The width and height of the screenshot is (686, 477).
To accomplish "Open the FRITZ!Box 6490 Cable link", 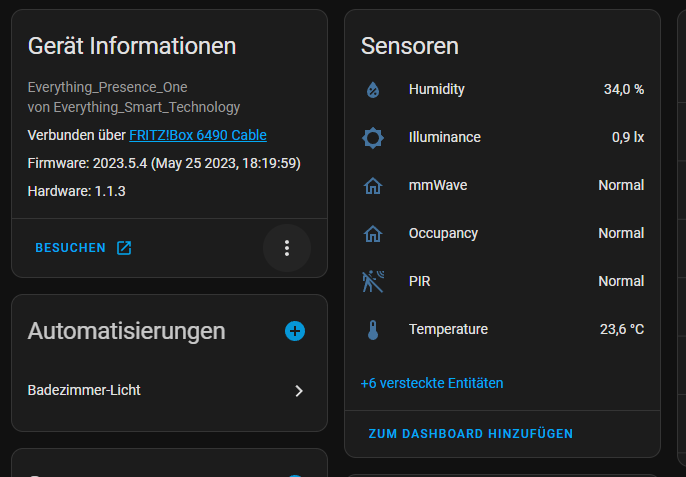I will pos(198,135).
